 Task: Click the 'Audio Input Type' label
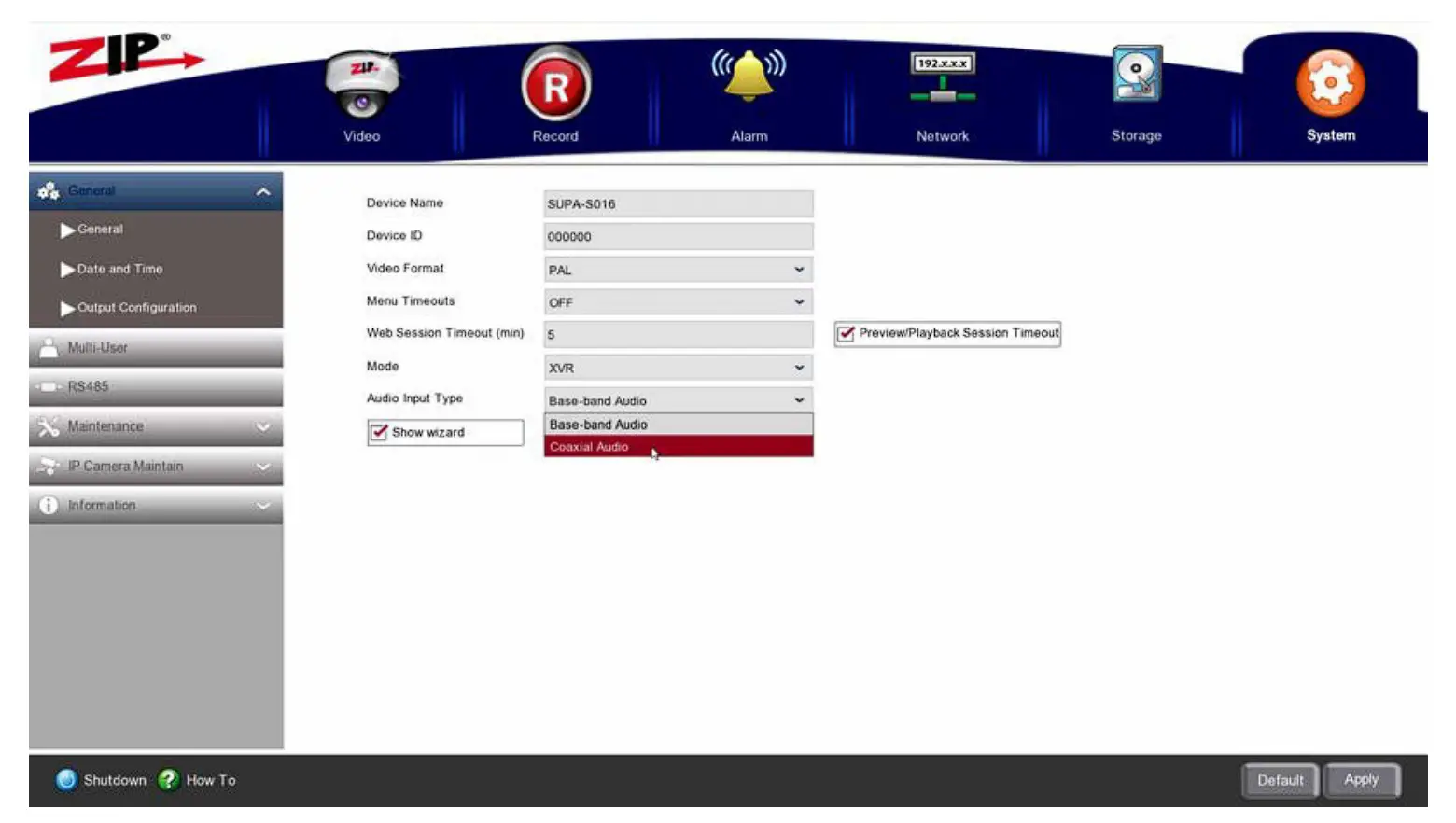(414, 398)
